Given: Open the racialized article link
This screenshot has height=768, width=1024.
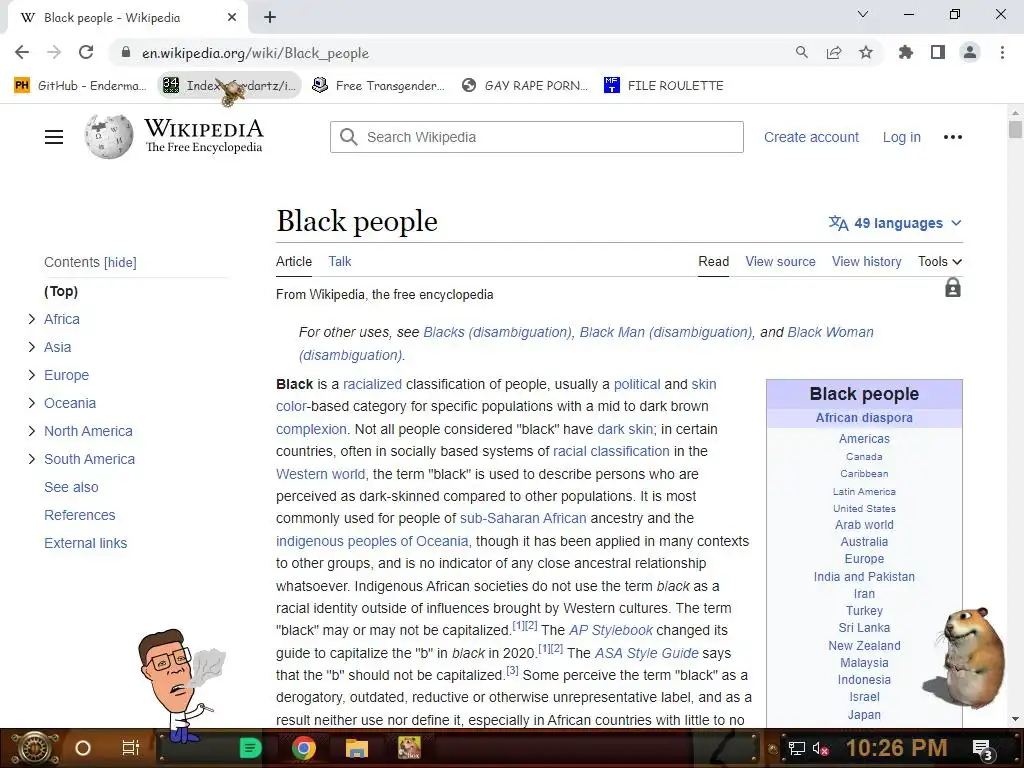Looking at the screenshot, I should click(x=372, y=384).
